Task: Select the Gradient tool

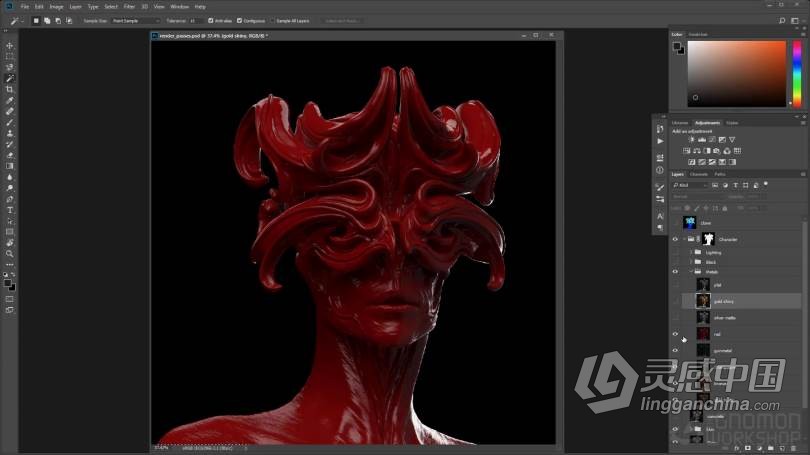Action: (9, 166)
